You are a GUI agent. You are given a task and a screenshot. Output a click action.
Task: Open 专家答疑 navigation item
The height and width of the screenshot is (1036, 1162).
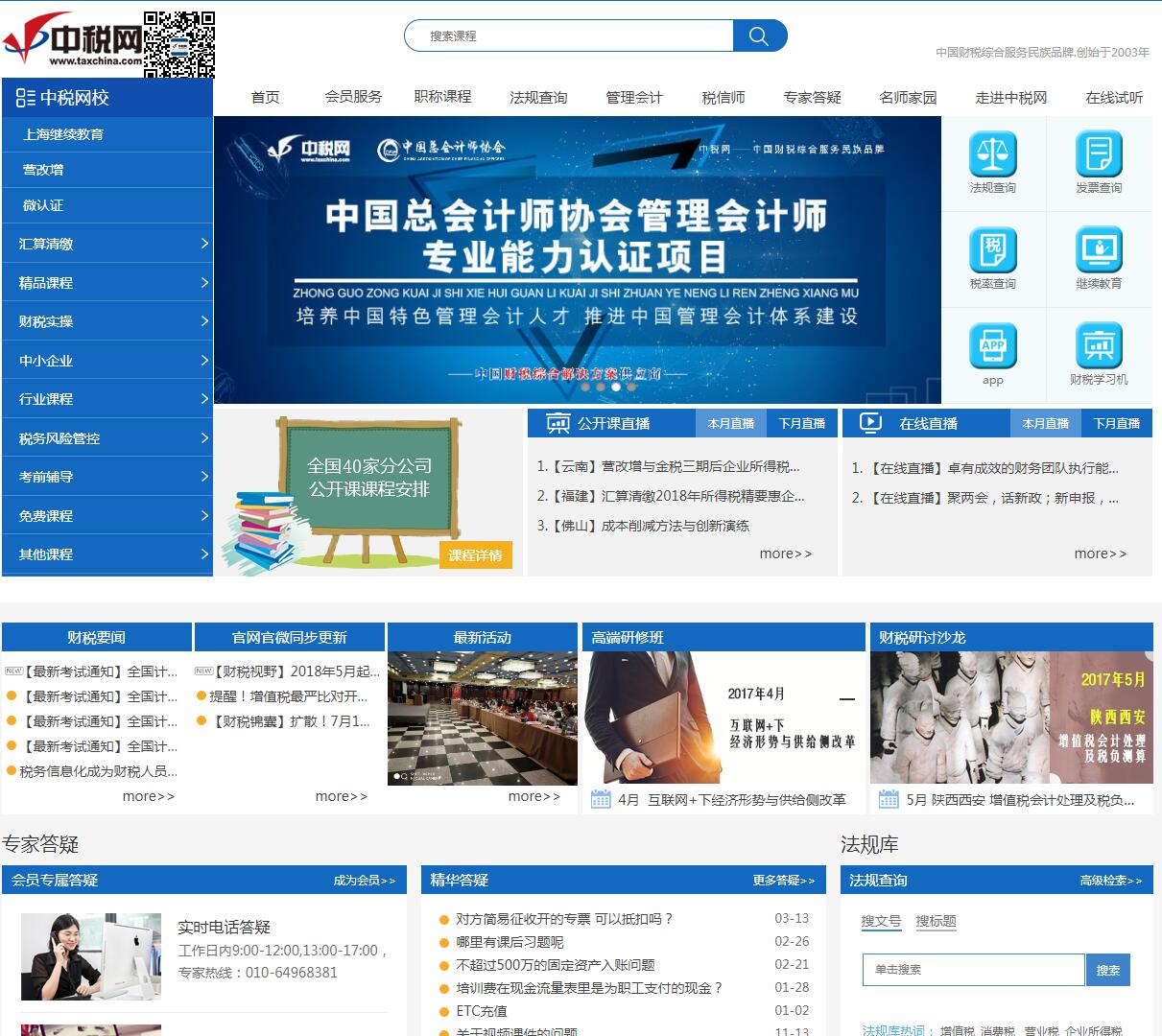click(x=812, y=97)
